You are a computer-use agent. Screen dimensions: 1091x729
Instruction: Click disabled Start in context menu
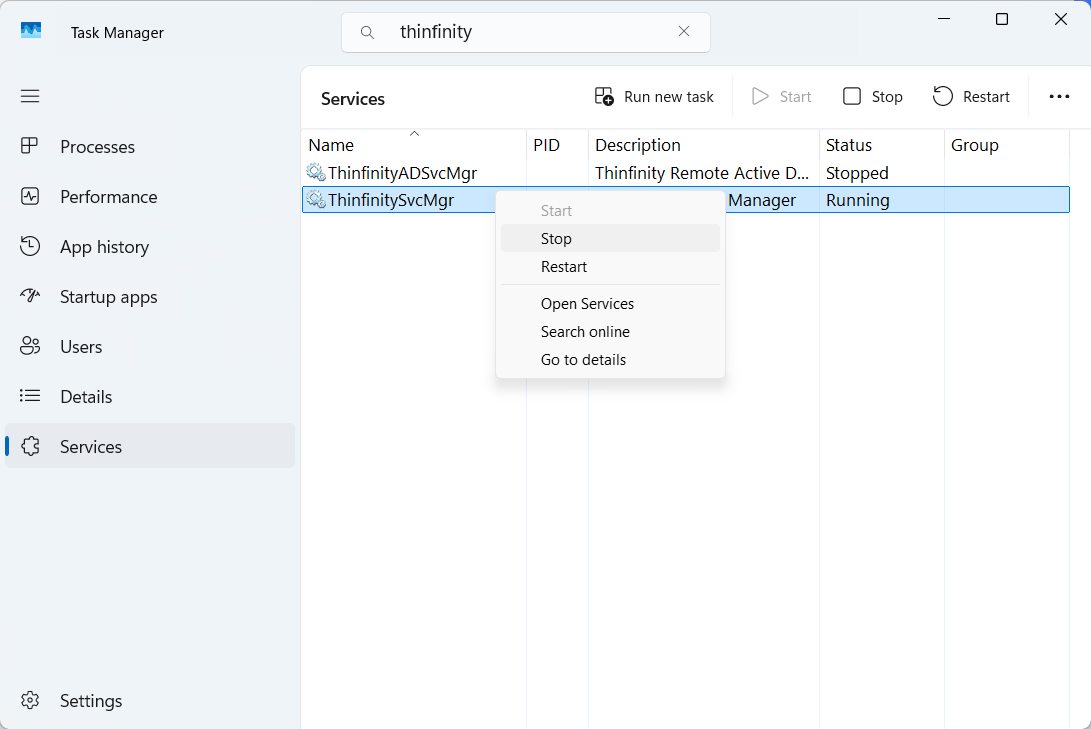[x=610, y=211]
